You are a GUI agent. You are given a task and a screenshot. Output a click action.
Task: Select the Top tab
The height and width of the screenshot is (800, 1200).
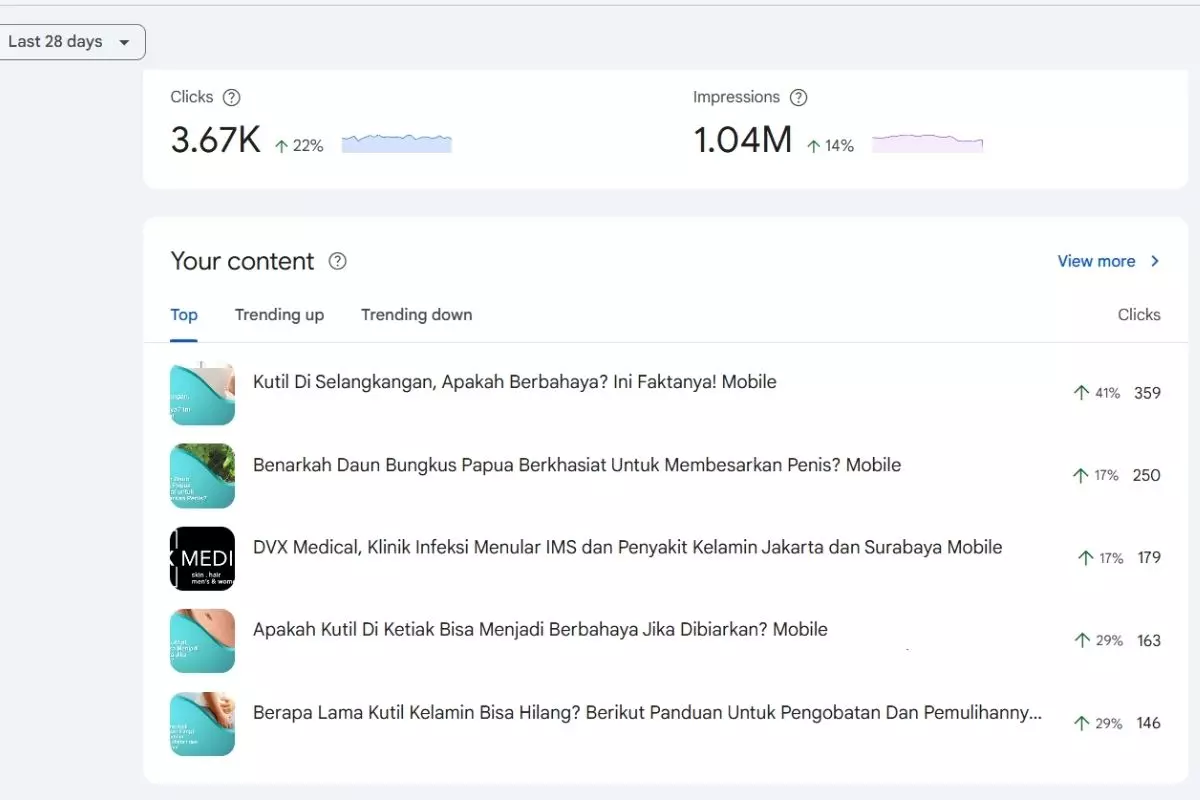pos(184,315)
